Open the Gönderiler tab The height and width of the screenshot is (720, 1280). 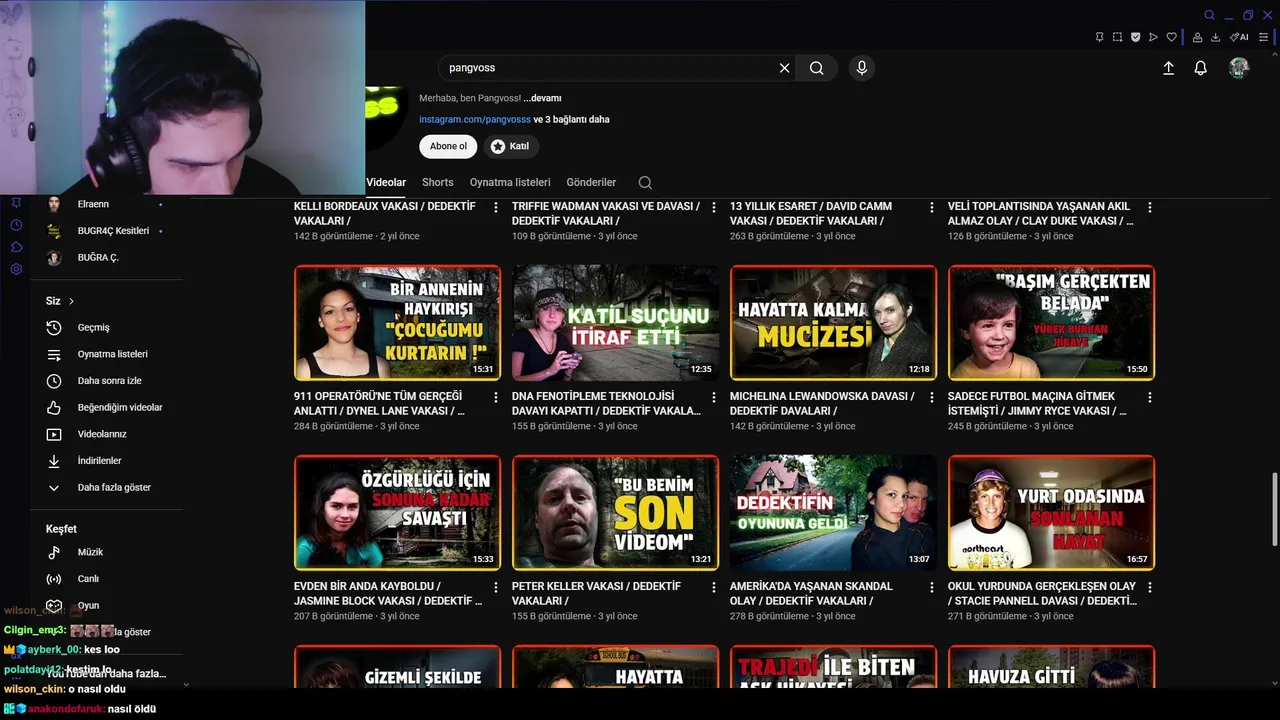(x=591, y=182)
